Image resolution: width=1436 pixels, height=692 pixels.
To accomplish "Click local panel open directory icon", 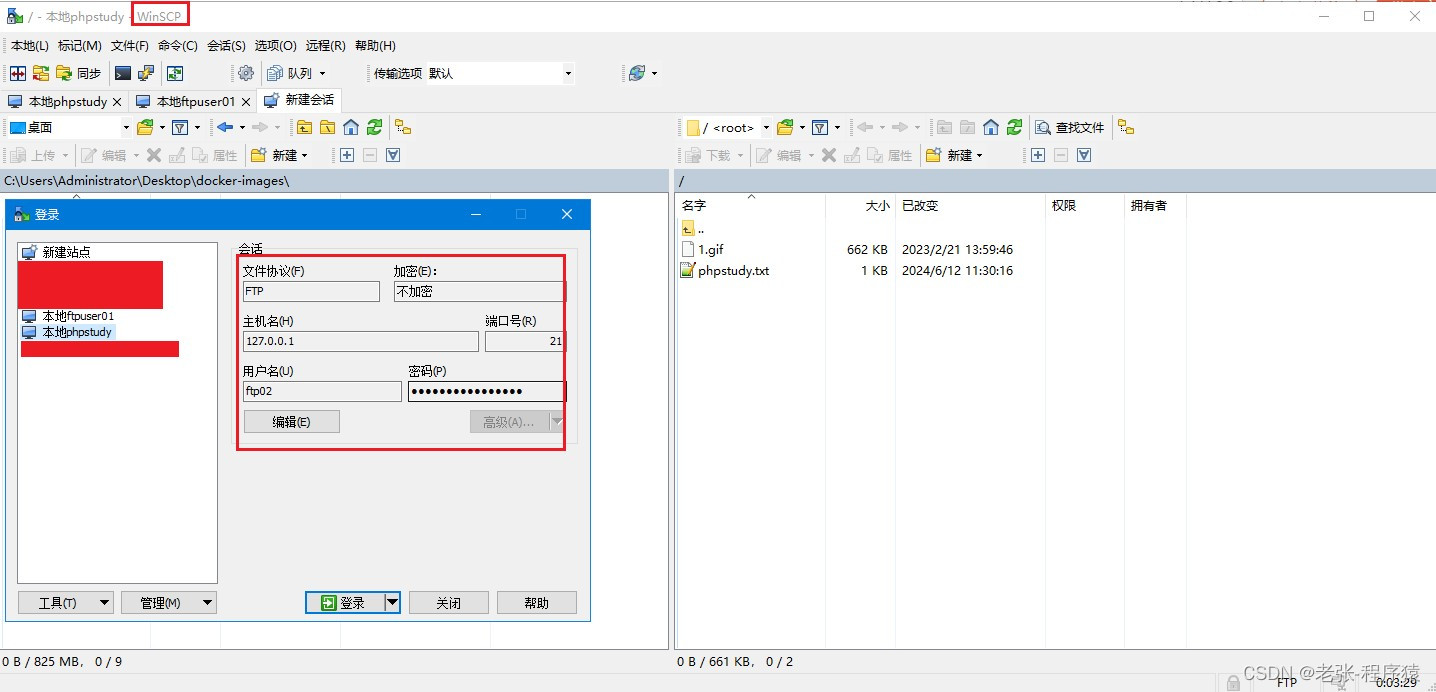I will point(146,127).
